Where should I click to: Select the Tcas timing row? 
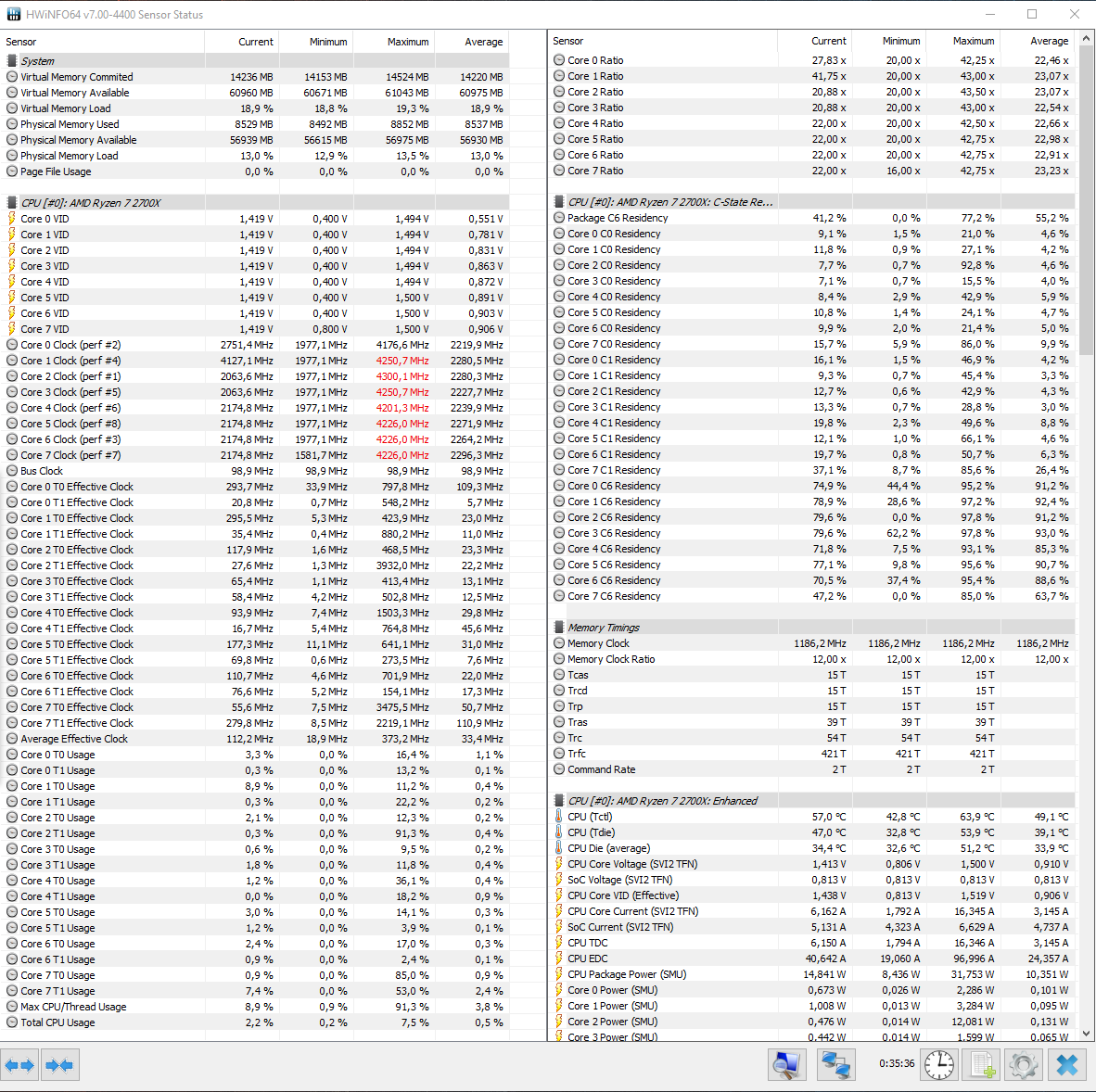[x=811, y=675]
